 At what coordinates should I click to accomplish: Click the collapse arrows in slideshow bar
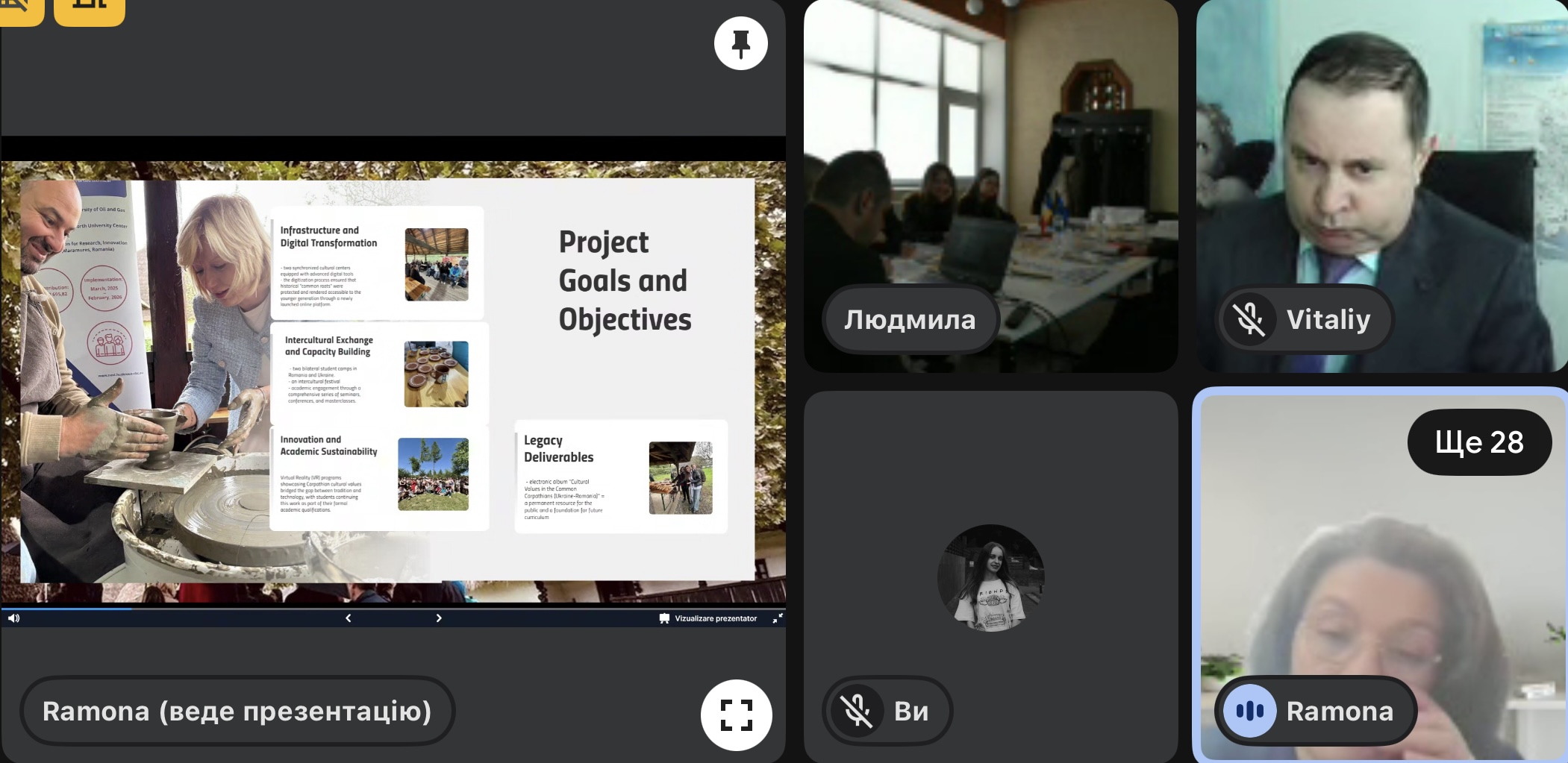pos(777,618)
